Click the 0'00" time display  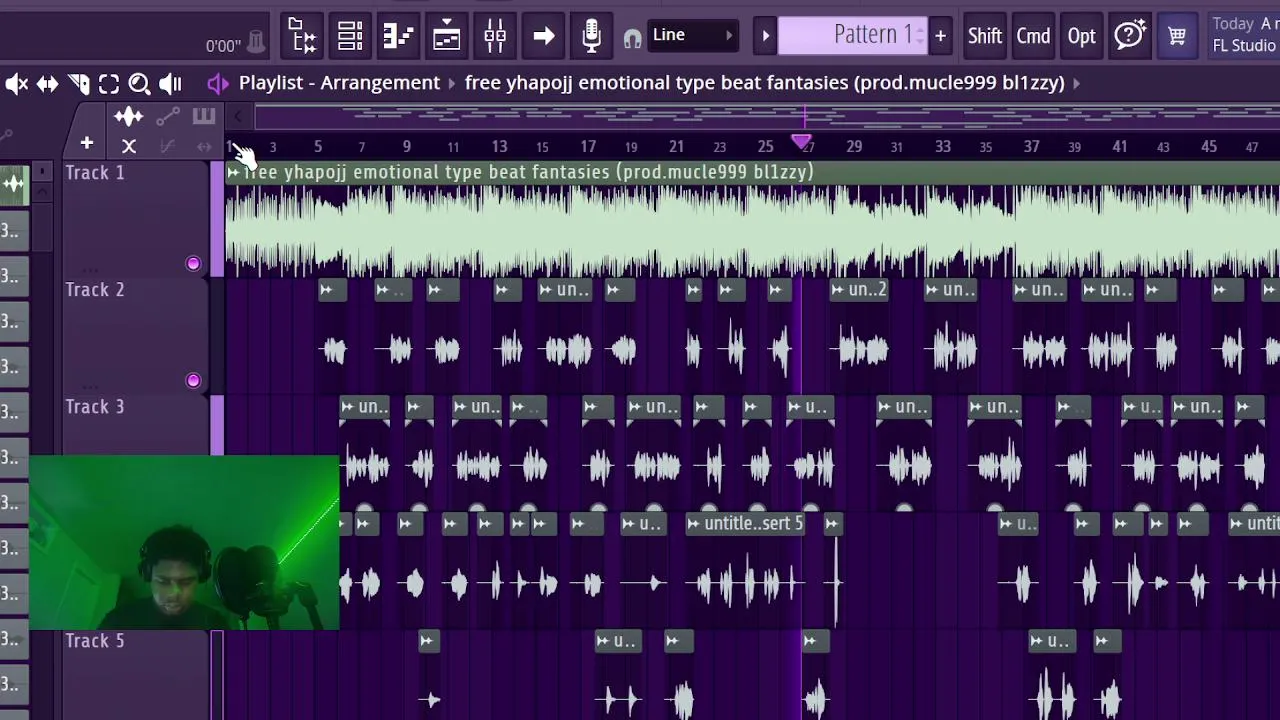223,45
